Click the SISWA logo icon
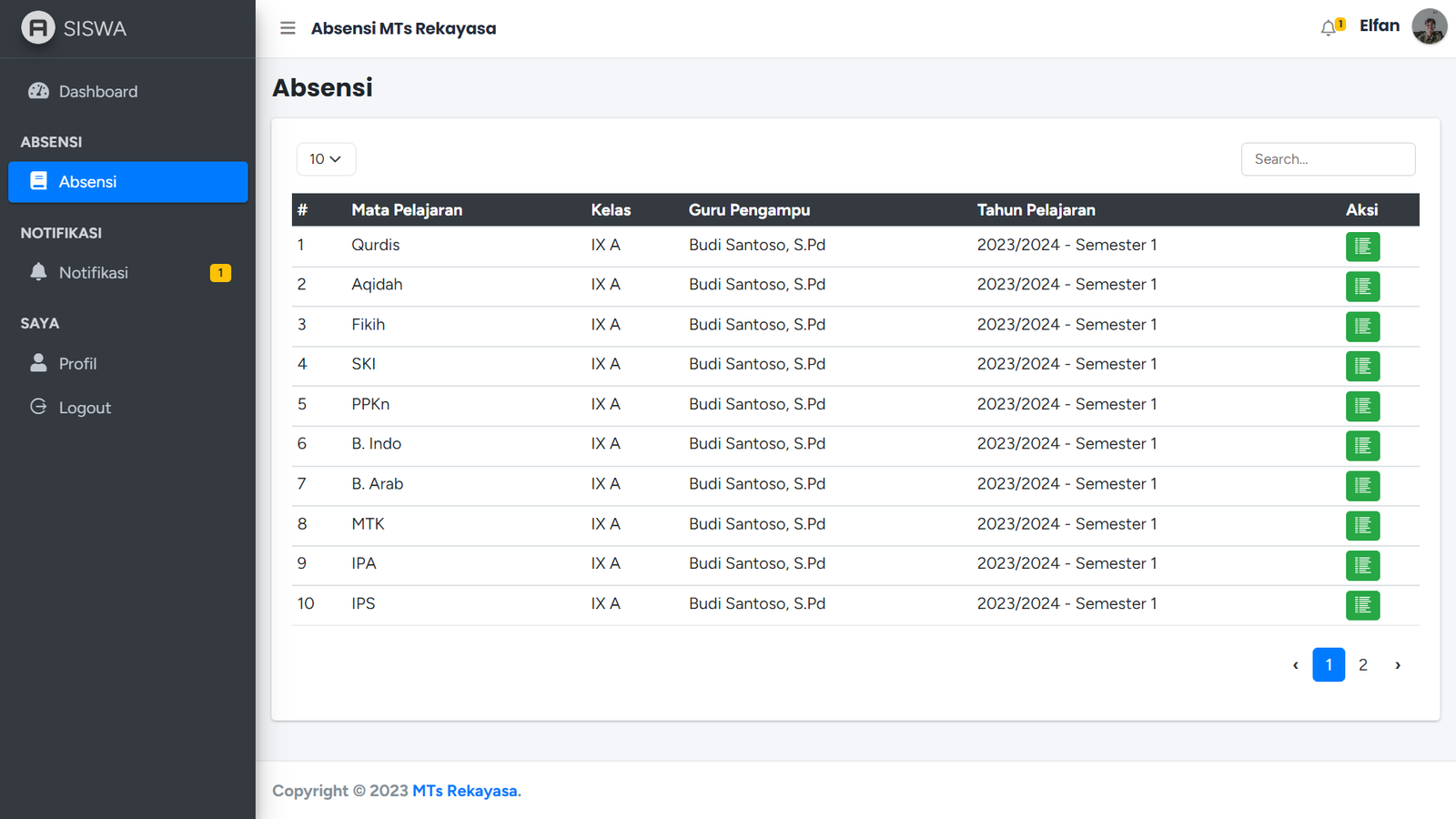The image size is (1456, 819). tap(38, 28)
